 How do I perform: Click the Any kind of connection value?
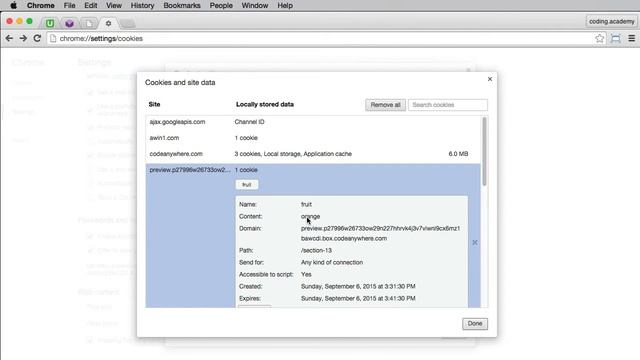coord(331,262)
